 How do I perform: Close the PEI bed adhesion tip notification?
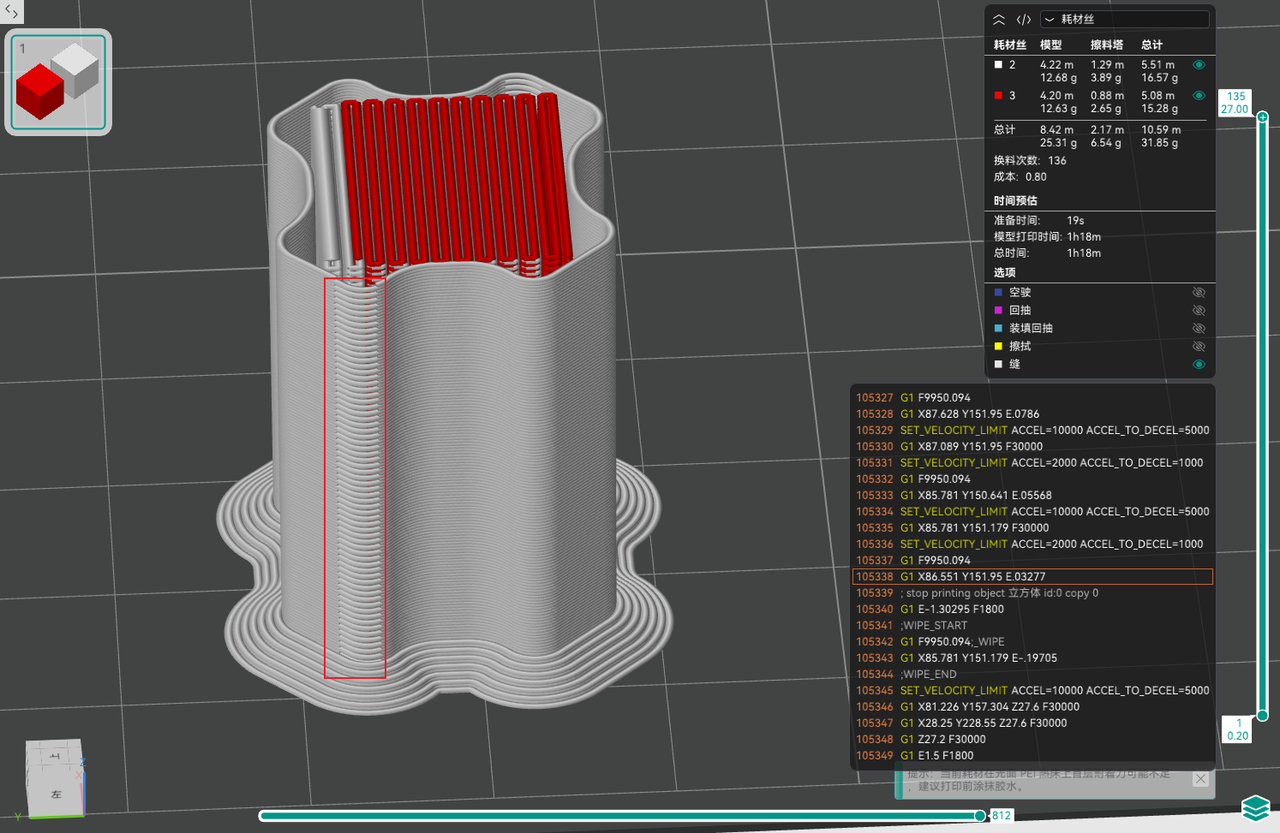[x=1201, y=779]
